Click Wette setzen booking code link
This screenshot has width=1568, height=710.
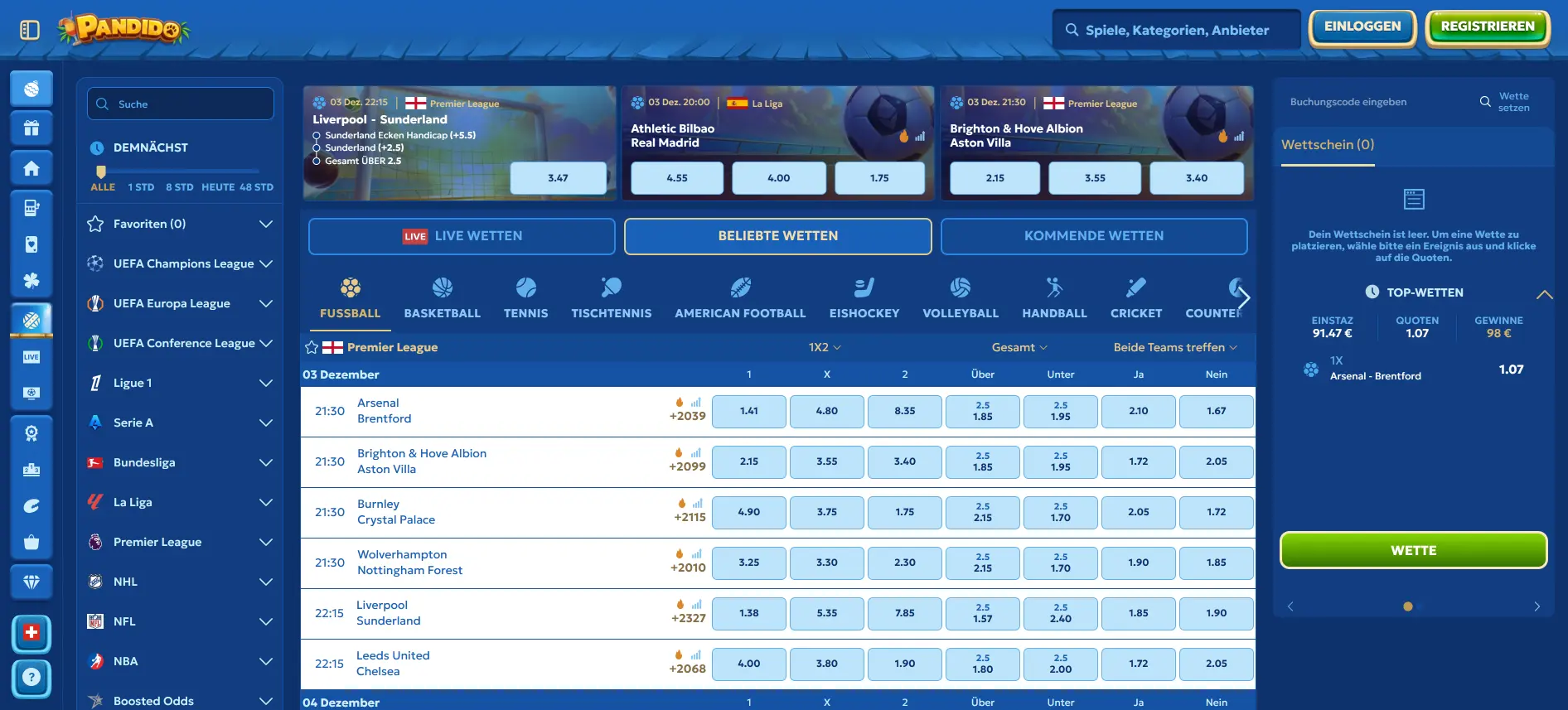click(1513, 102)
